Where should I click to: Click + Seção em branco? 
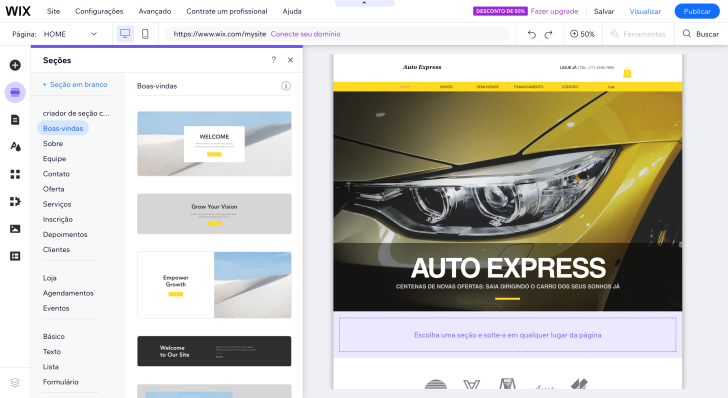(75, 85)
